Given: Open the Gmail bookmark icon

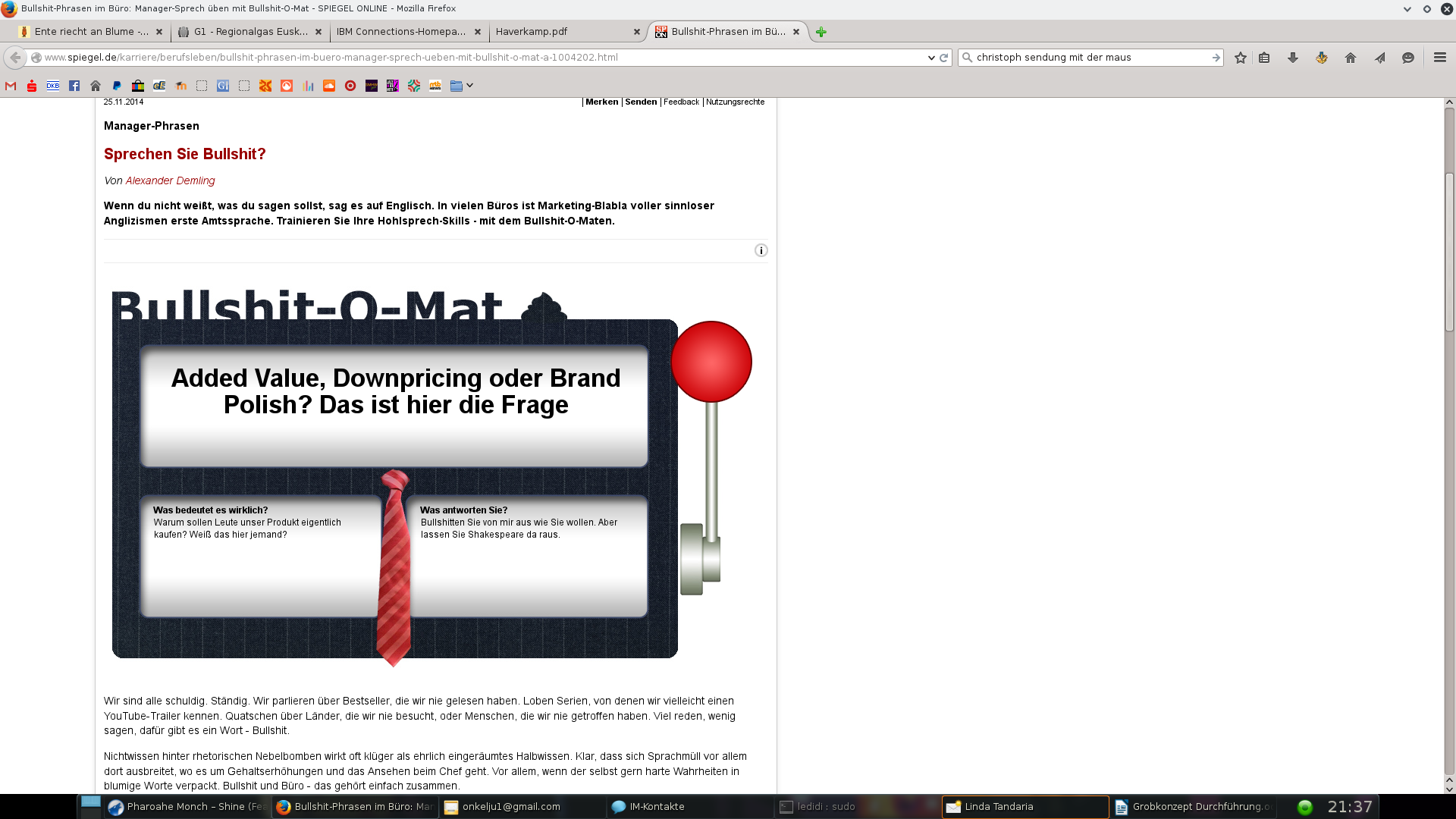Looking at the screenshot, I should tap(11, 86).
